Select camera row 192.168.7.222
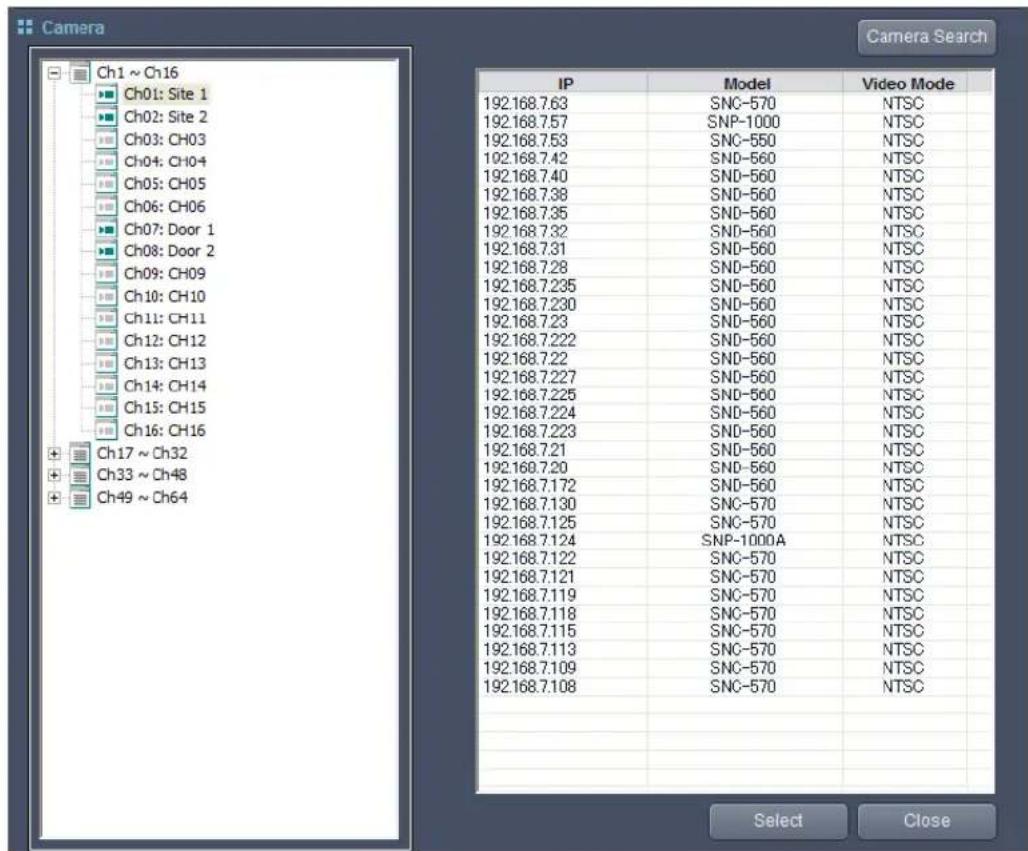Image resolution: width=1028 pixels, height=851 pixels. click(x=736, y=340)
